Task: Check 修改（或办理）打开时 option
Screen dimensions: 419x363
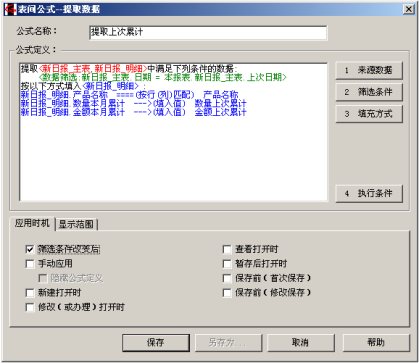Action: pyautogui.click(x=30, y=307)
